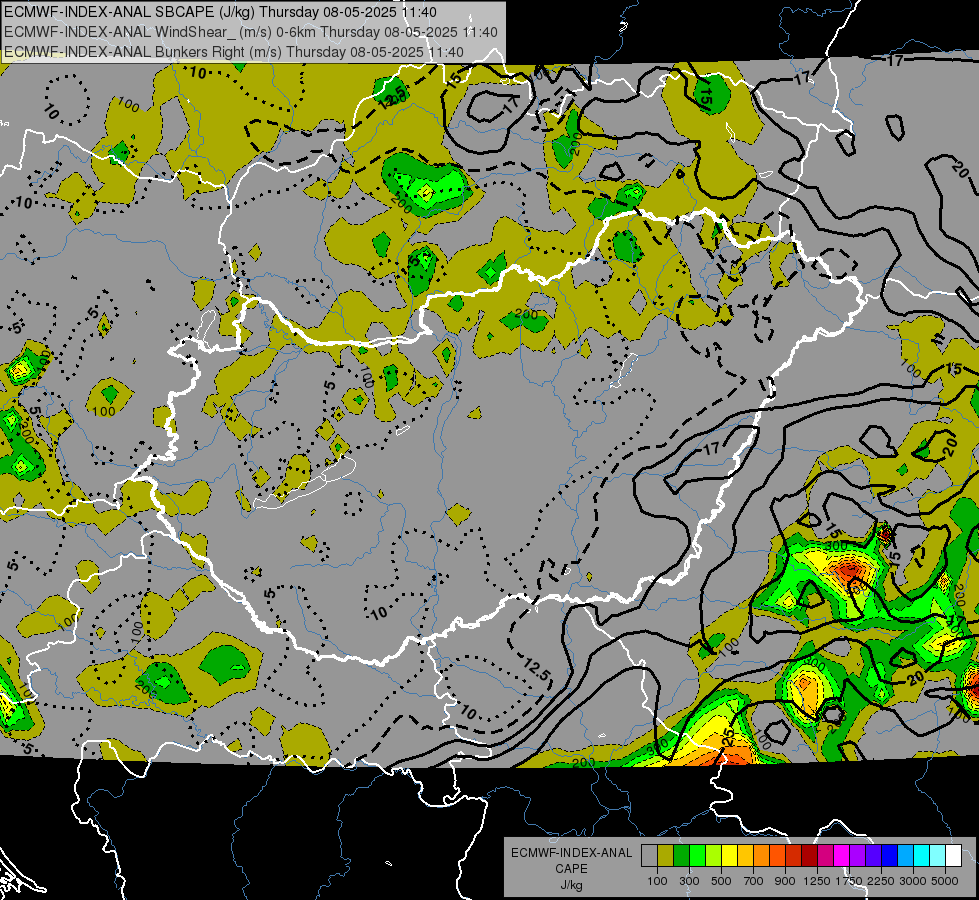Click the legend's ECMWF-INDEX-ANAL label
The width and height of the screenshot is (979, 900).
tap(571, 853)
